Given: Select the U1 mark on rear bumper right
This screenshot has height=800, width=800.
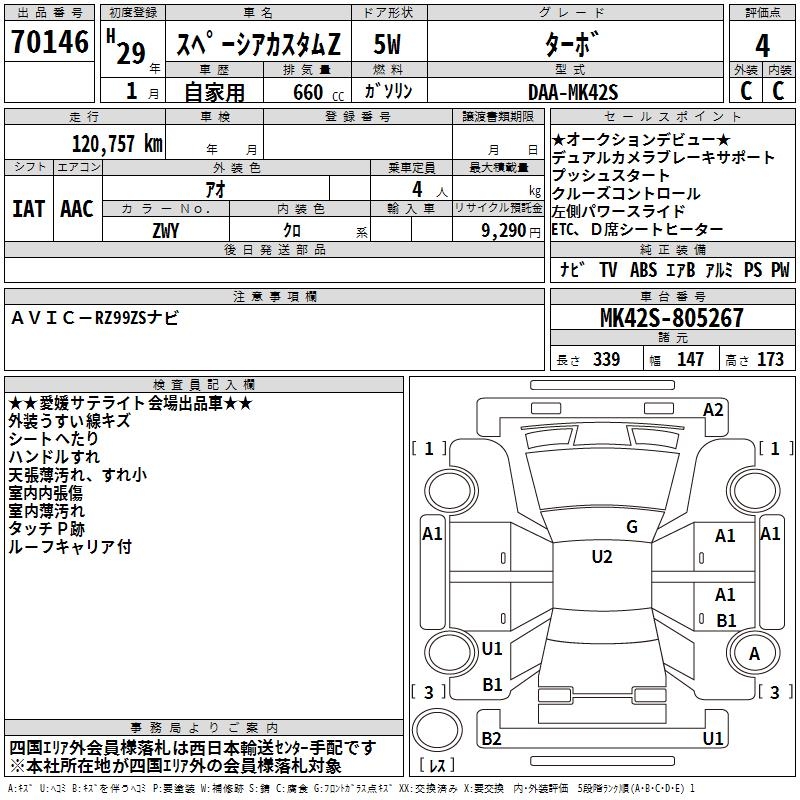Looking at the screenshot, I should [x=713, y=738].
